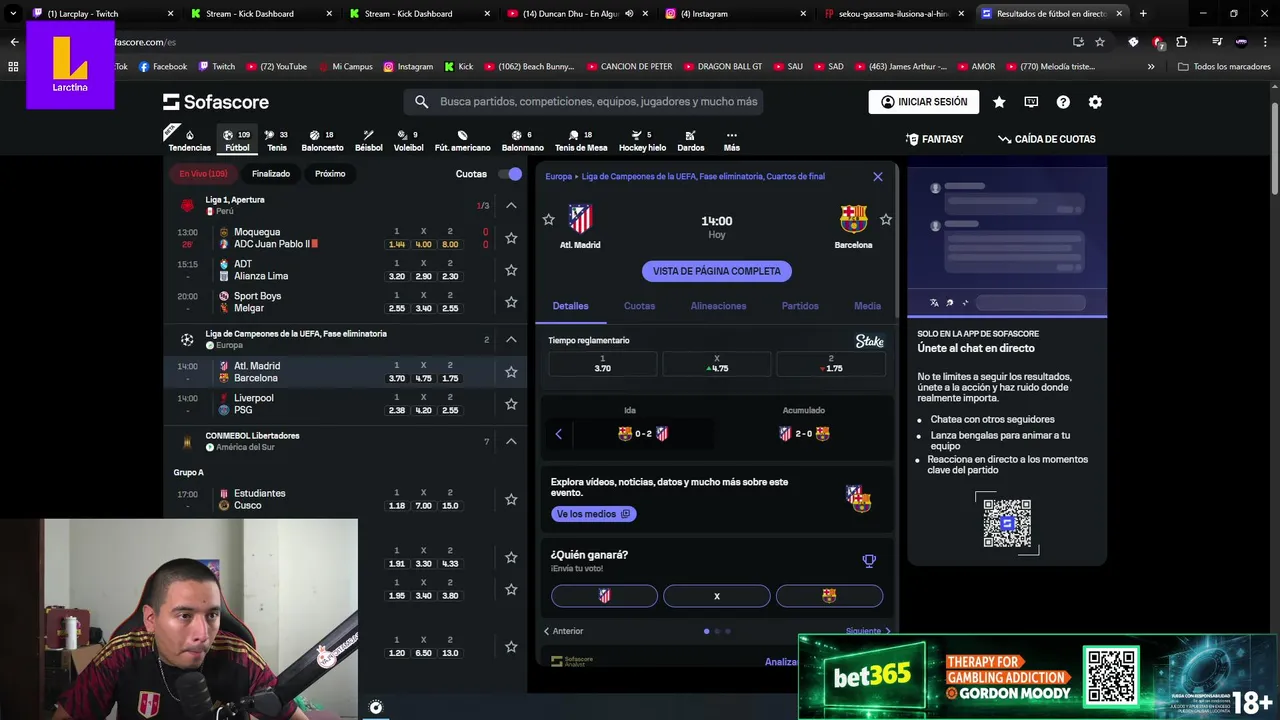Favorite Atl. Madrid in match panel

548,219
